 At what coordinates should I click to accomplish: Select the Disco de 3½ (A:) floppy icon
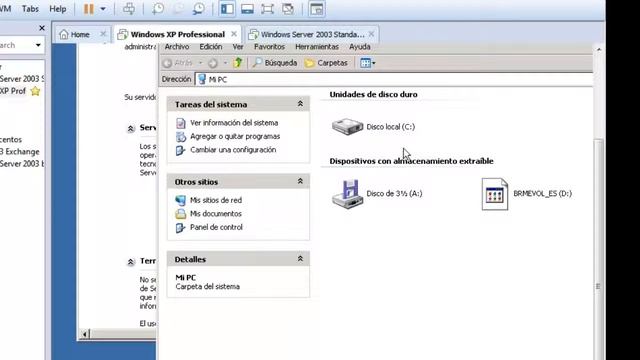click(x=347, y=194)
